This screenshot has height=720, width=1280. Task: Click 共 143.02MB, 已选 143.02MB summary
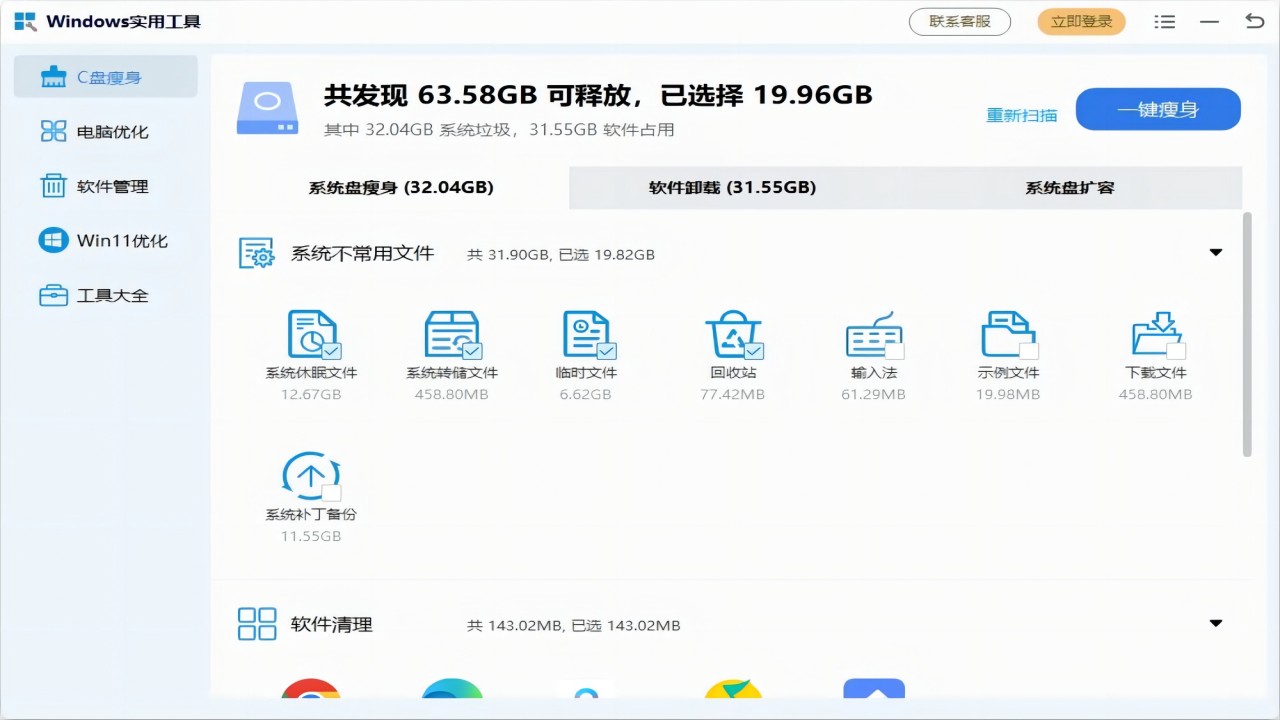click(x=574, y=625)
